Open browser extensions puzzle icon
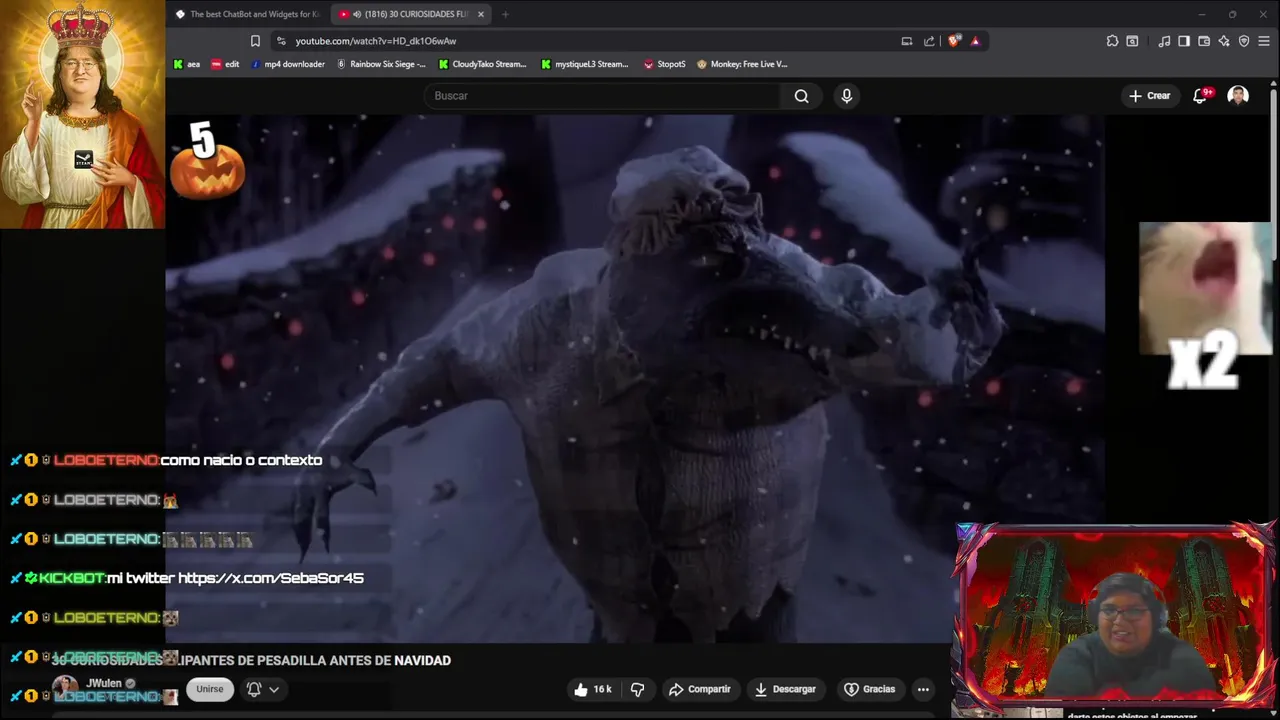The image size is (1280, 720). [x=1112, y=41]
